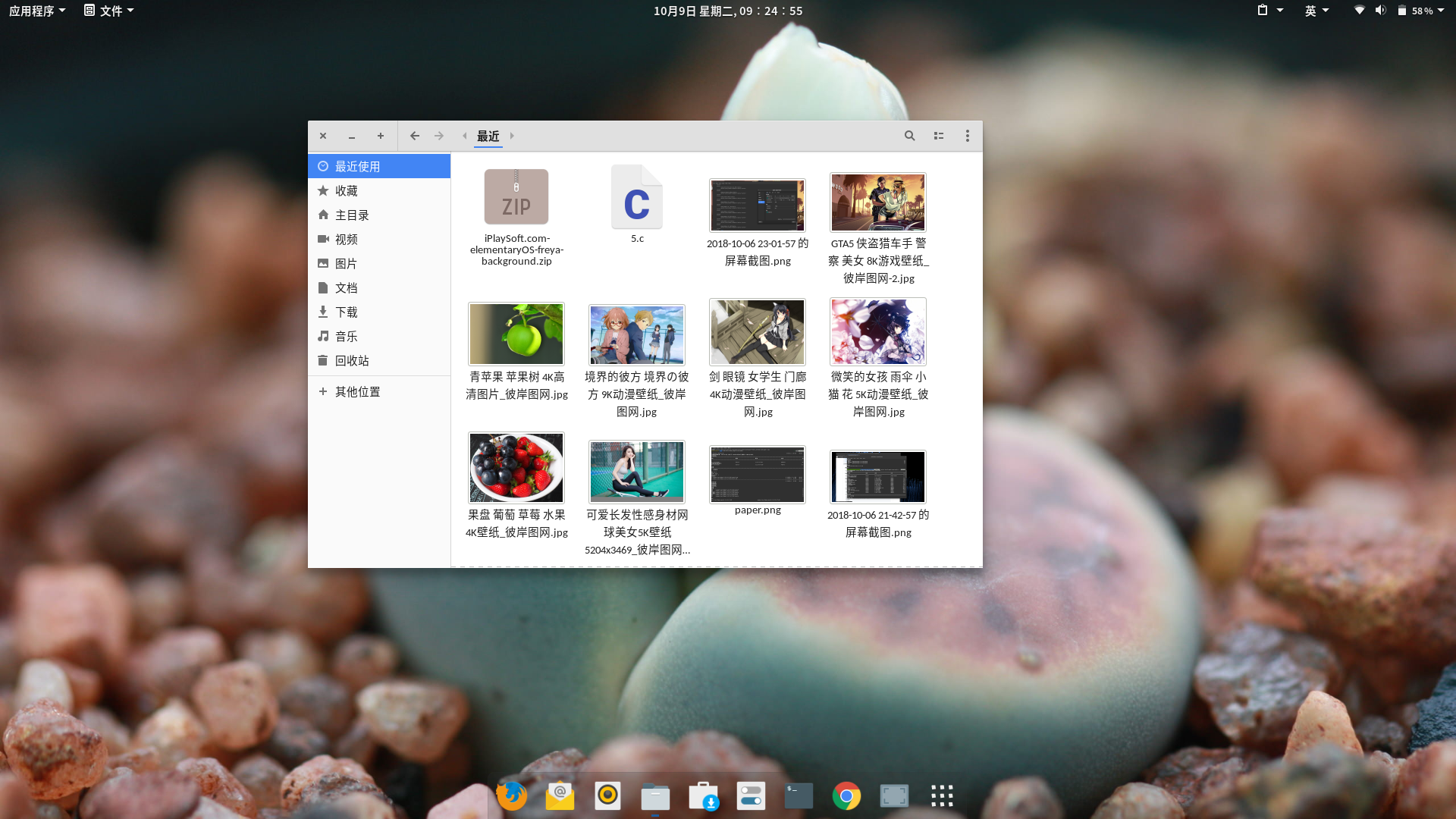This screenshot has width=1456, height=819.
Task: Open 回收站 trash in sidebar
Action: (351, 361)
